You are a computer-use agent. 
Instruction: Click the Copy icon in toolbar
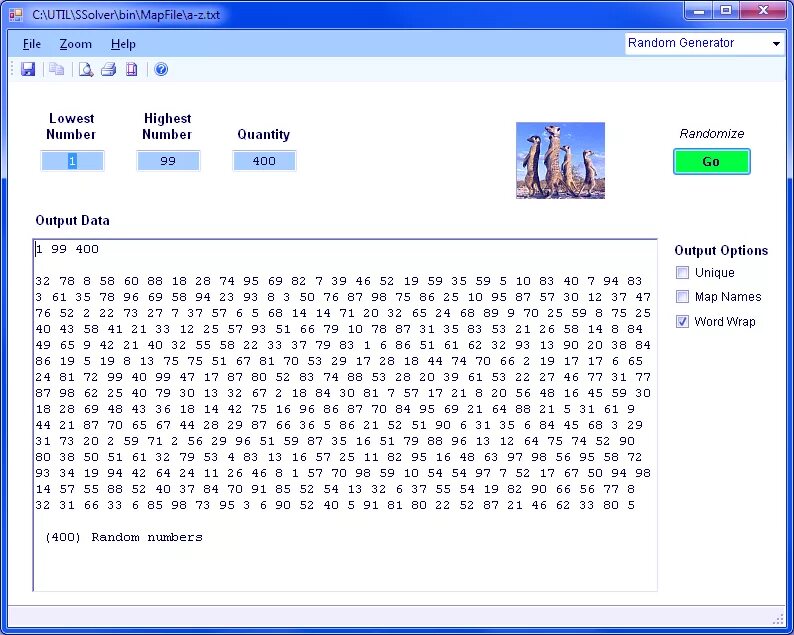click(56, 69)
